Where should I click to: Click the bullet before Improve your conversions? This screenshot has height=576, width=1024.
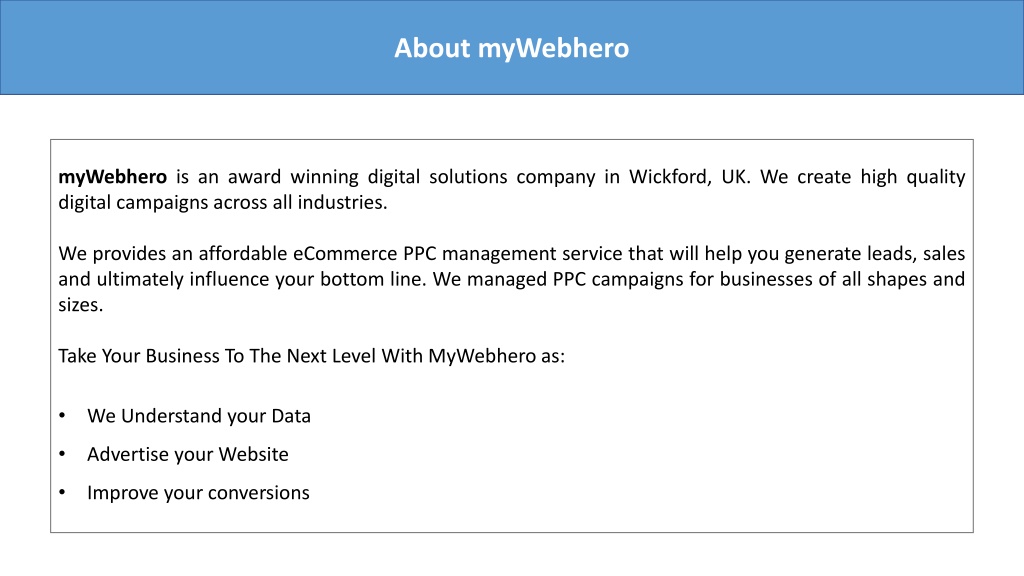[x=62, y=492]
